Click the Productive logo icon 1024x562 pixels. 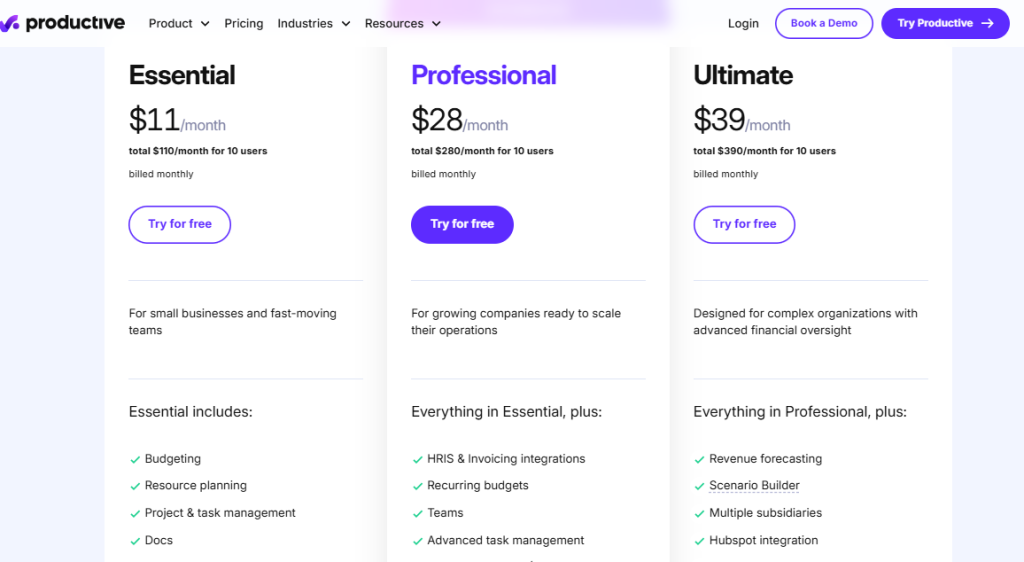point(9,23)
